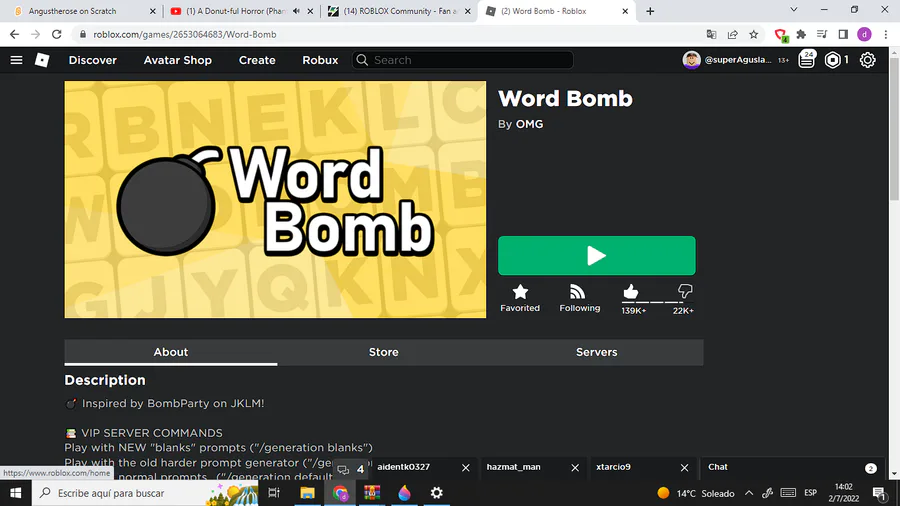900x506 pixels.
Task: Open the Chrome three-dot menu
Action: coord(886,34)
